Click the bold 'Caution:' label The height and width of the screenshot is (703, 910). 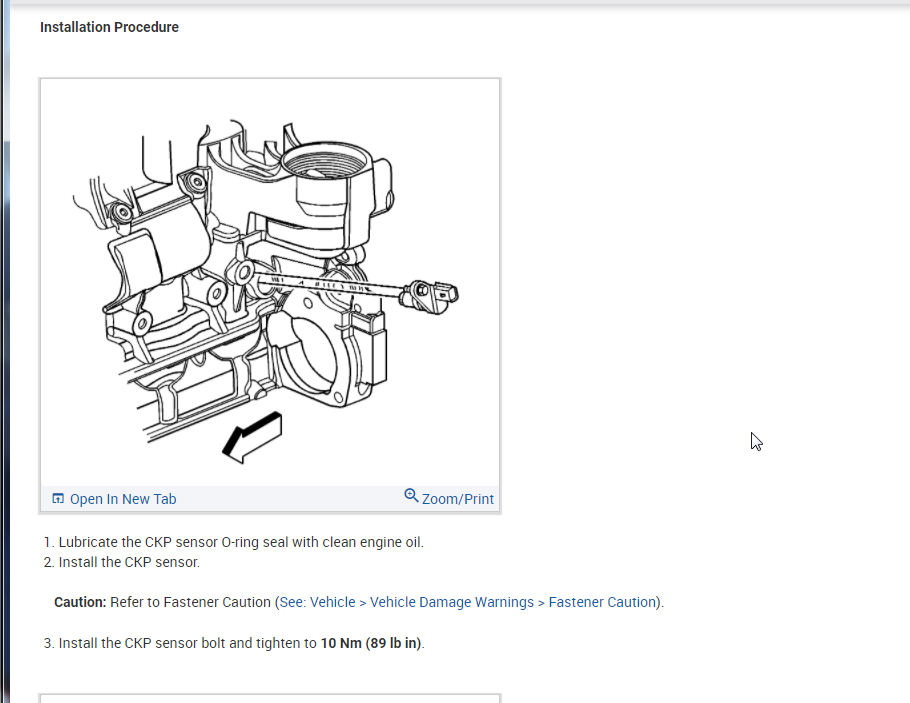click(x=80, y=603)
